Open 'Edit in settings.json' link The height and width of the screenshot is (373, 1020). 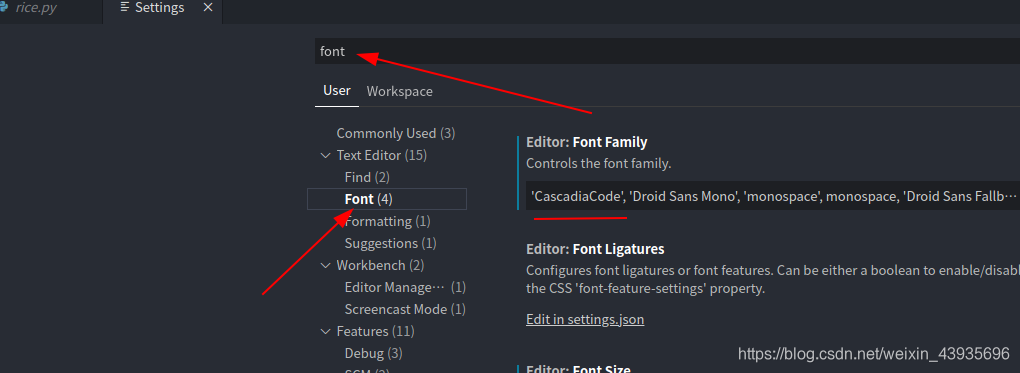[585, 320]
